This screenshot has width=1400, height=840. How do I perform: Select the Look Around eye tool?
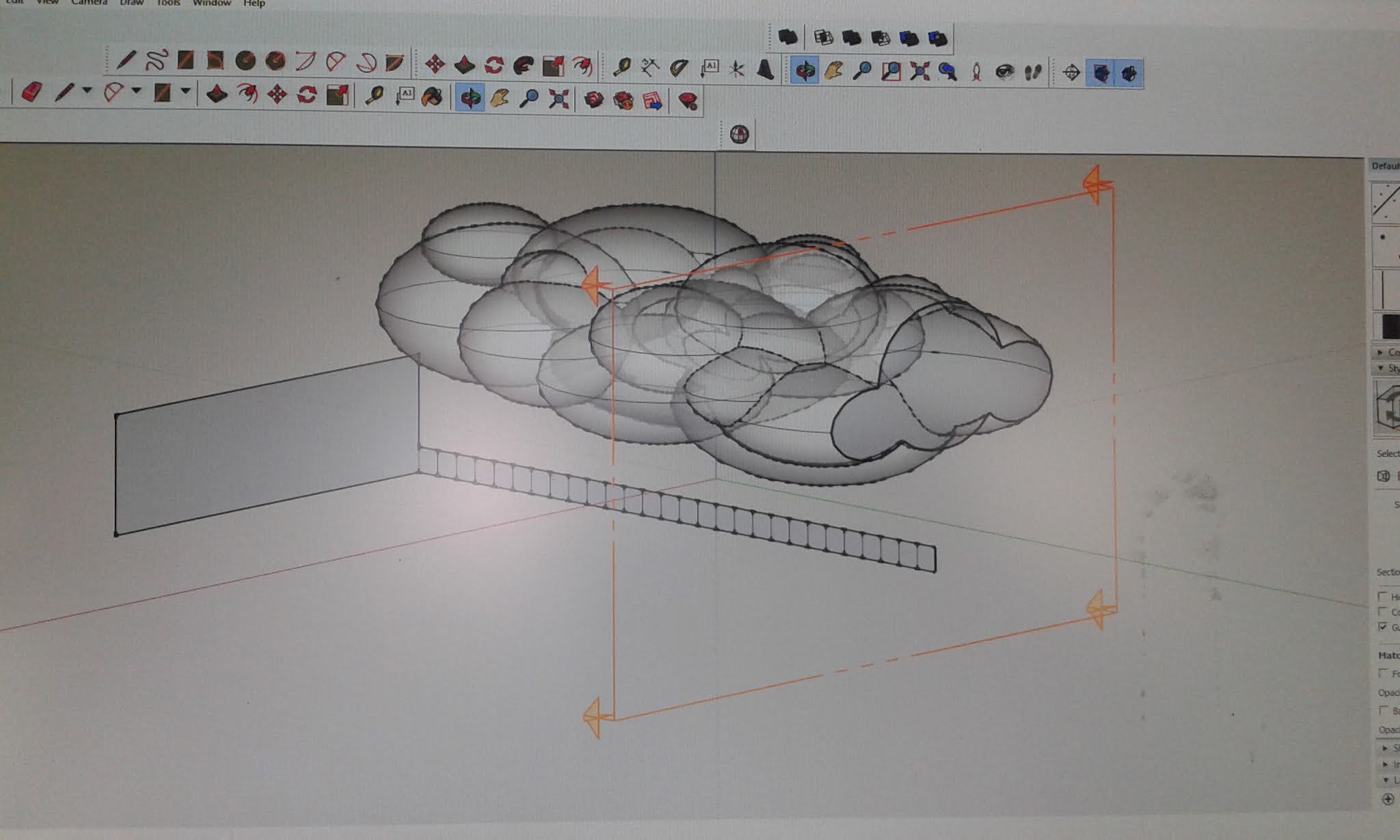tap(1004, 72)
